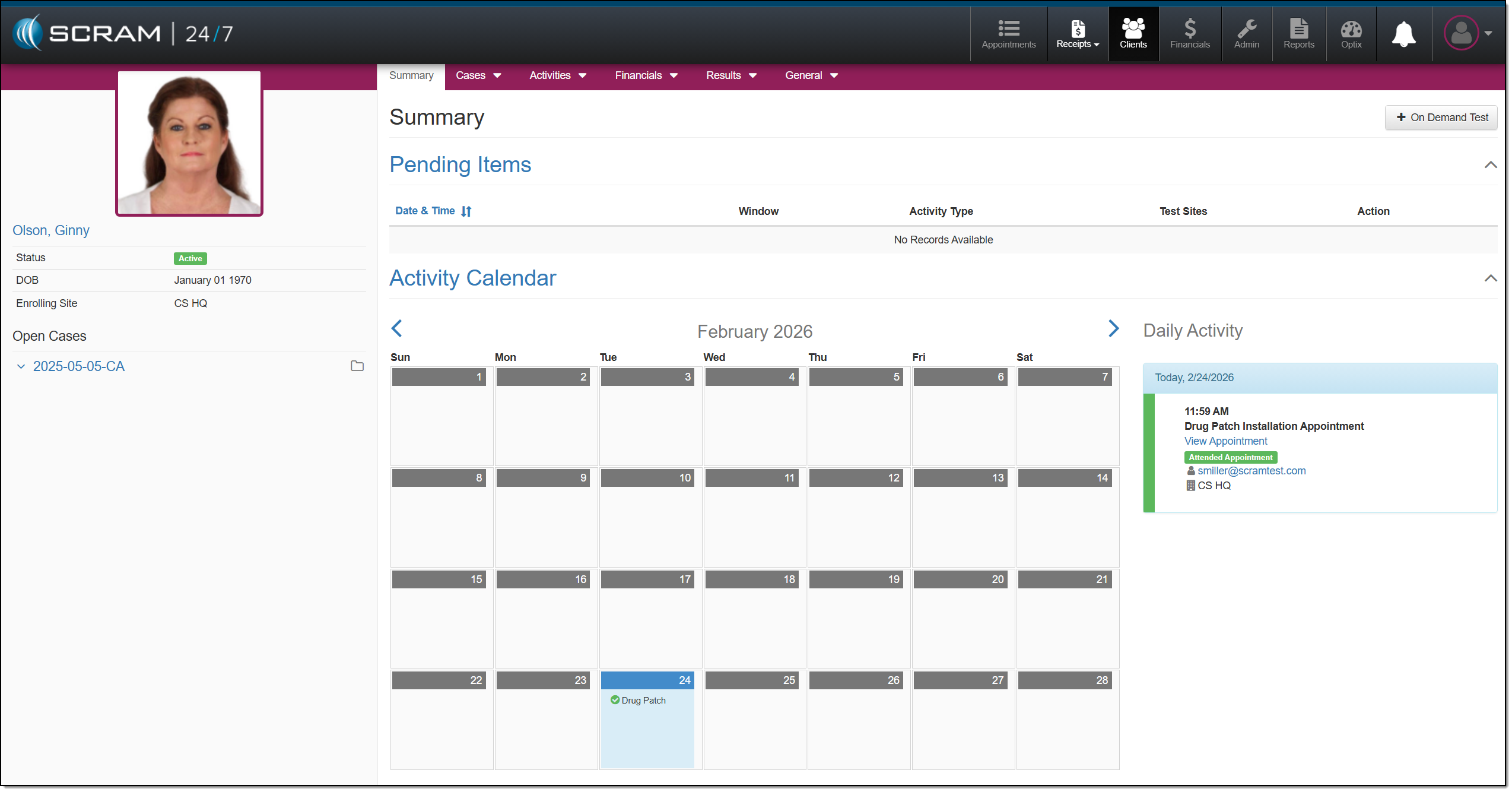Expand the Results dropdown menu
This screenshot has height=792, width=1512.
tap(730, 75)
